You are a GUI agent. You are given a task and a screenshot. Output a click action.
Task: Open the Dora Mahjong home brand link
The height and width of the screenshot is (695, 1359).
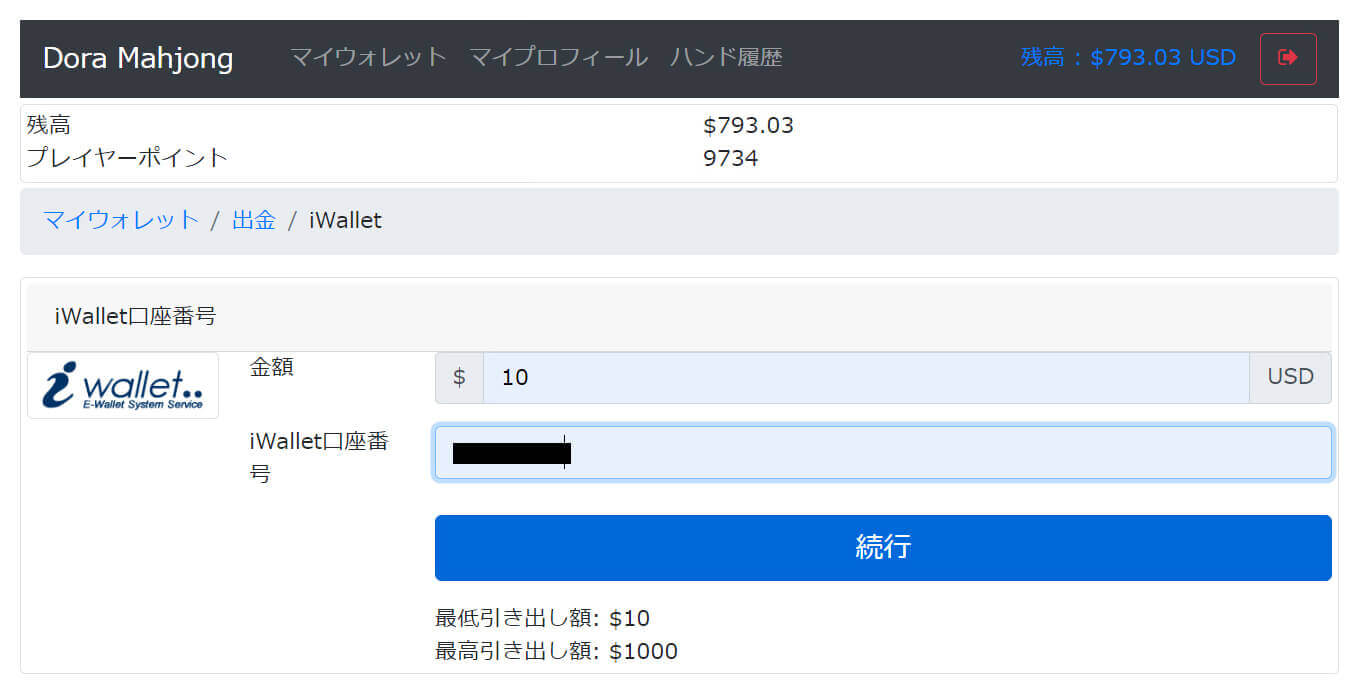[x=138, y=58]
